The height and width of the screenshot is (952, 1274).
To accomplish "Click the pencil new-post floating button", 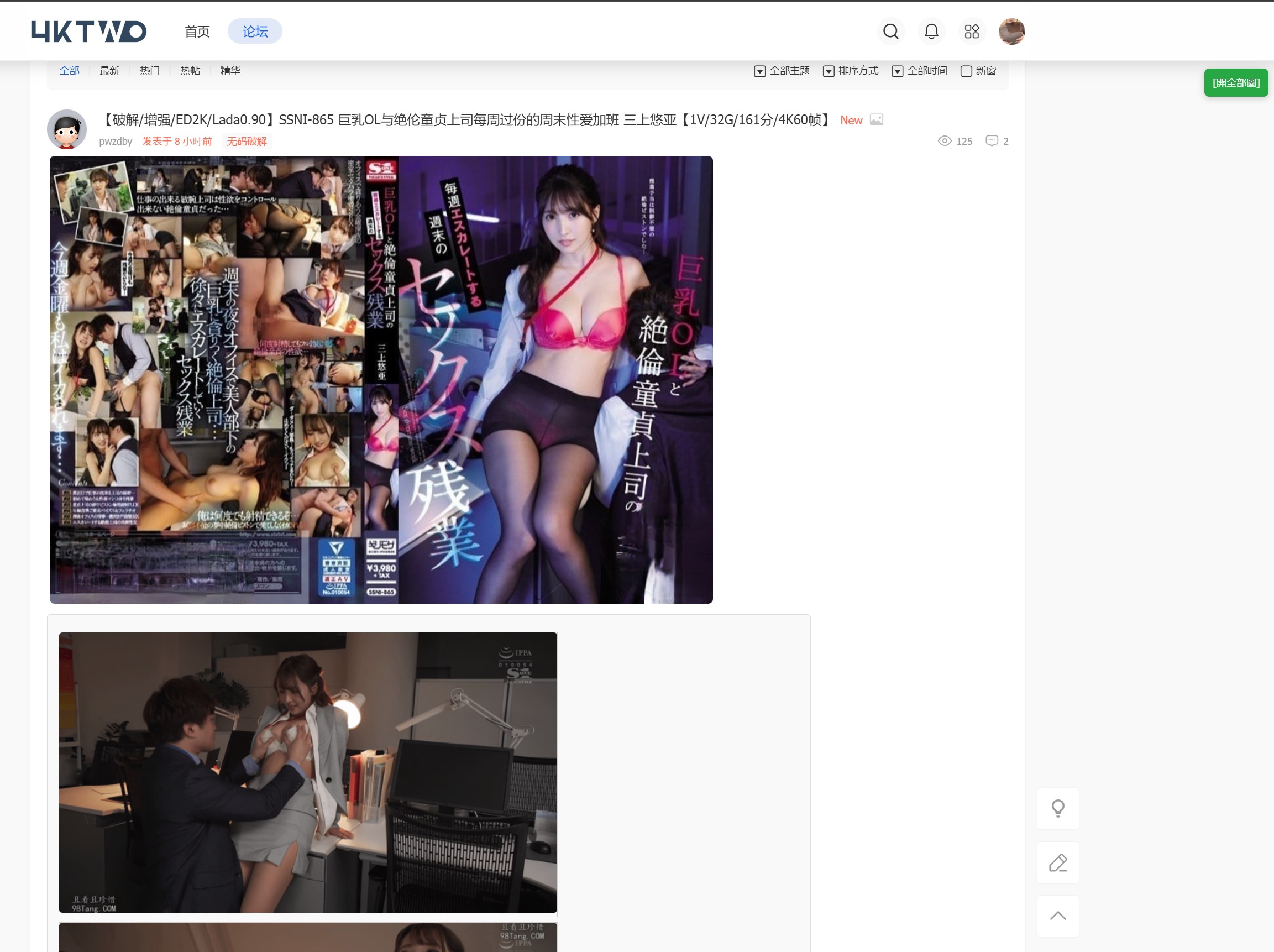I will pyautogui.click(x=1058, y=863).
